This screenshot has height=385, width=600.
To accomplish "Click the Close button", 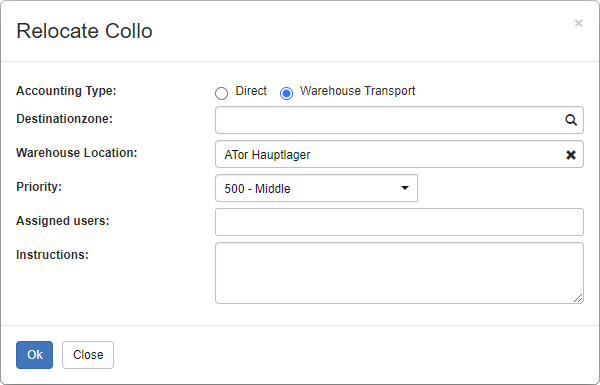I will [88, 355].
